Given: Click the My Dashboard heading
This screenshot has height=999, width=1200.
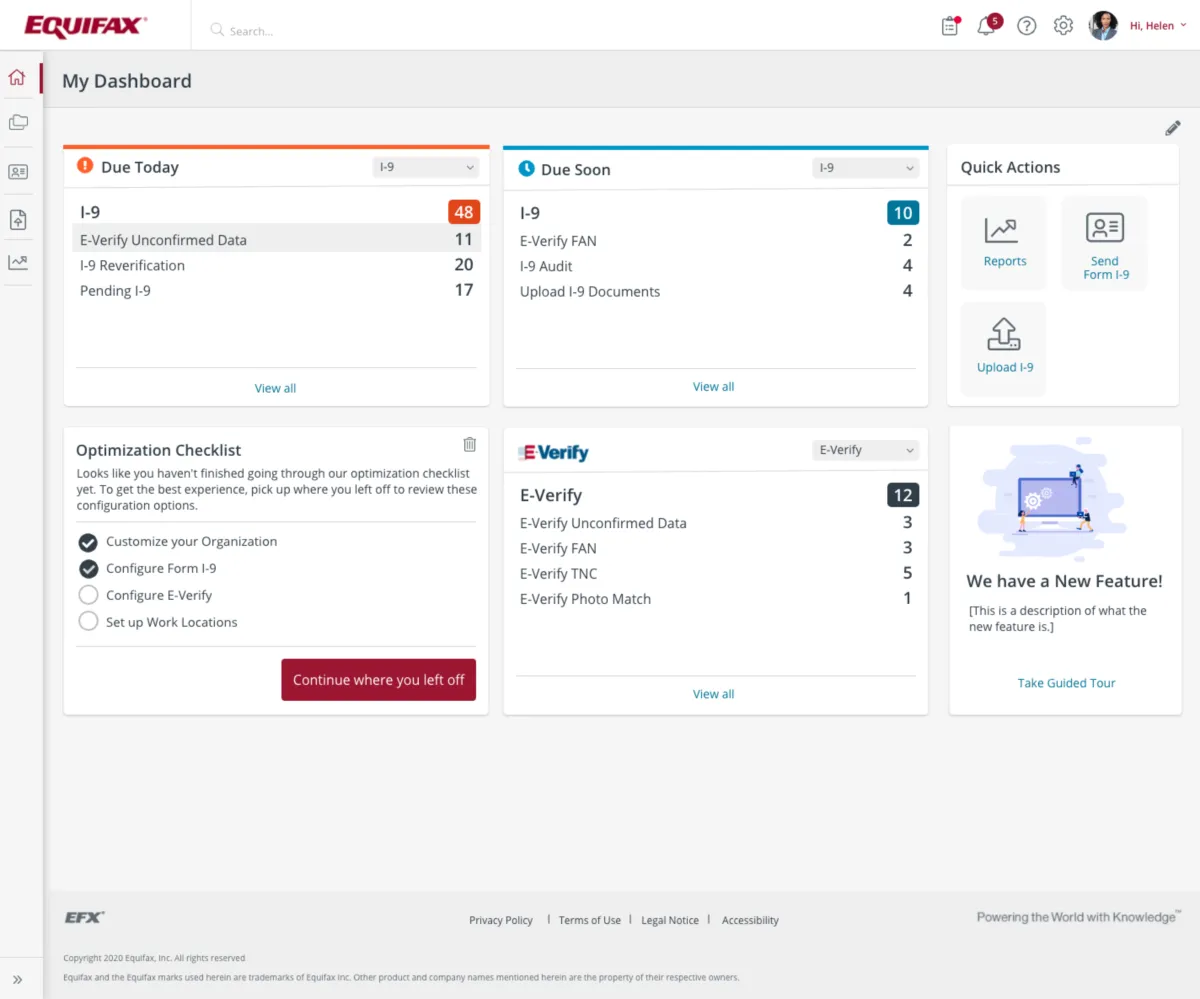Looking at the screenshot, I should [x=127, y=81].
